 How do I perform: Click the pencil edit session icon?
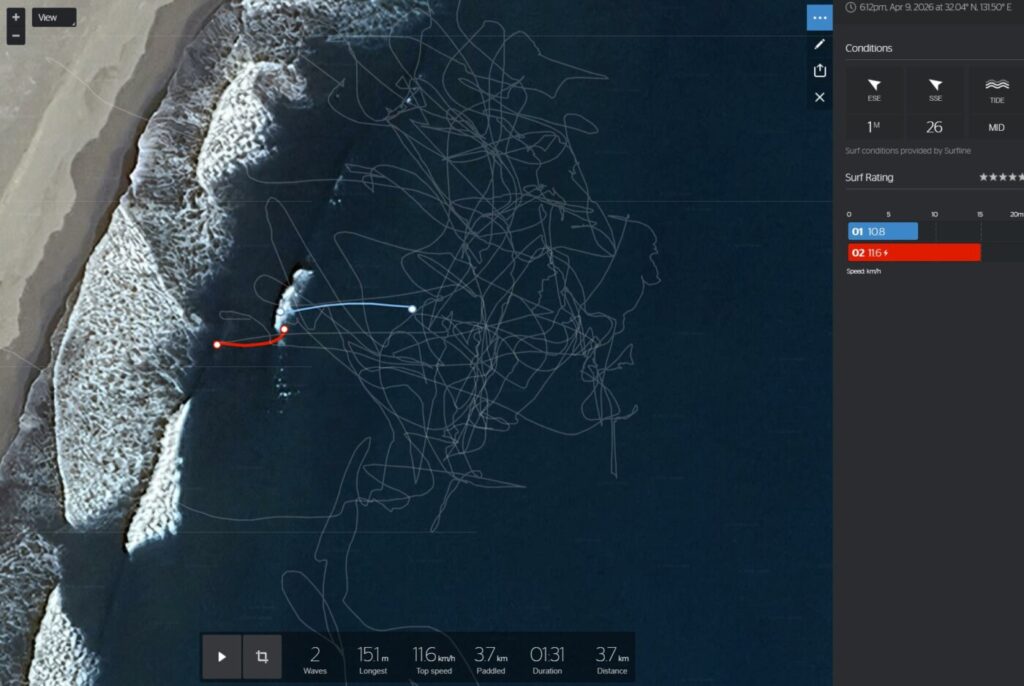[820, 44]
